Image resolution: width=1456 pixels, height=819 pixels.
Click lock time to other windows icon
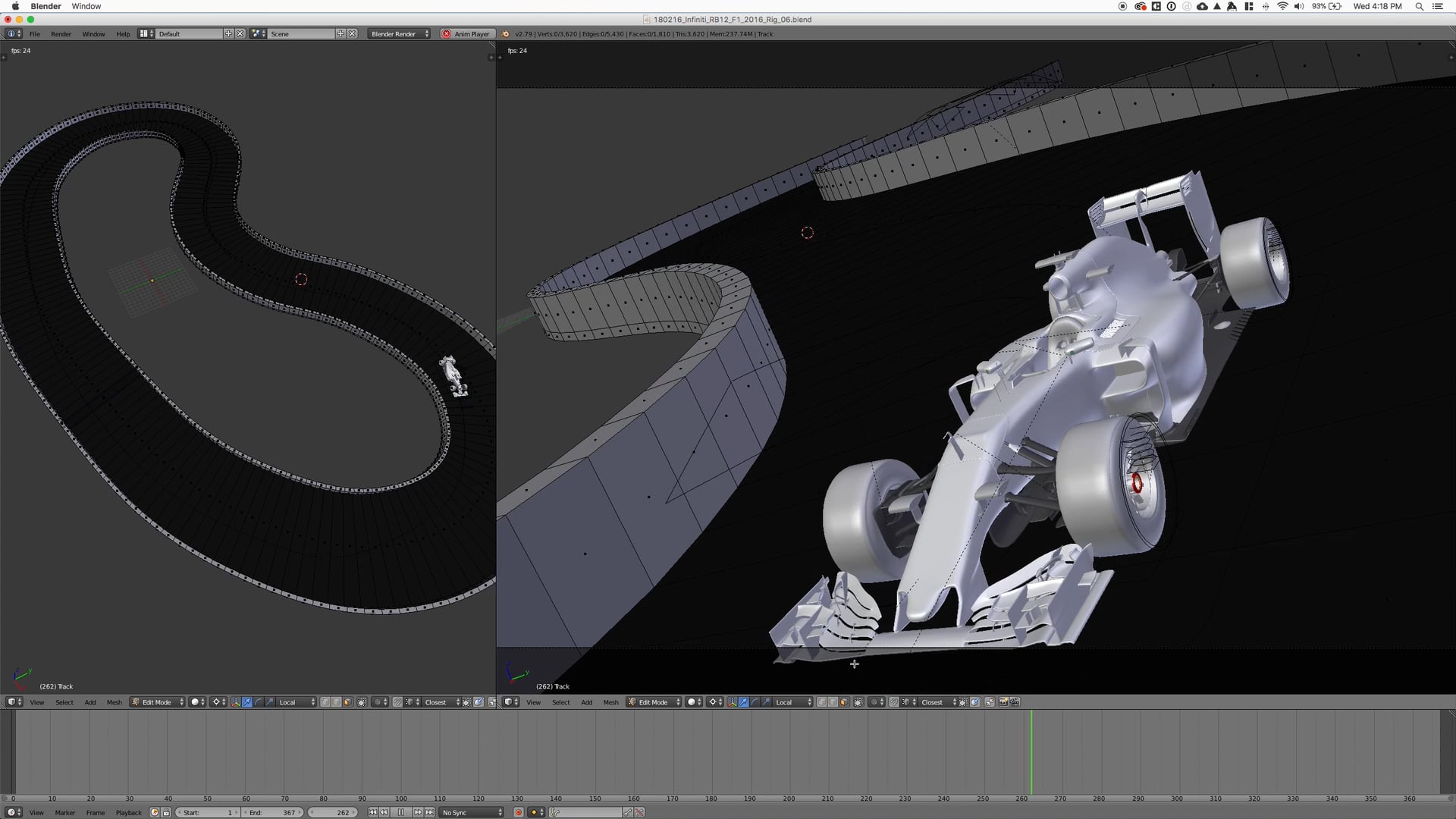coord(166,812)
